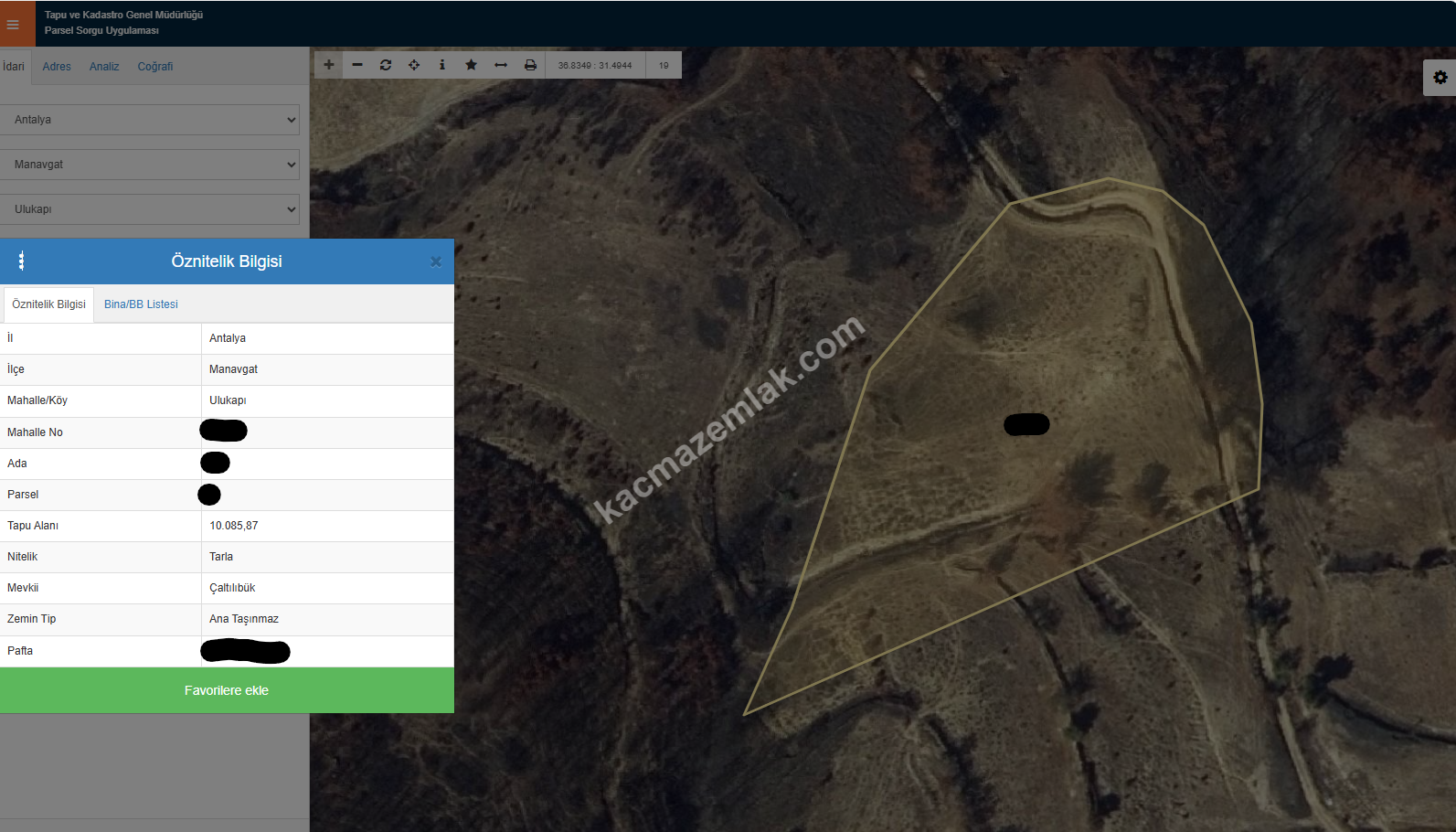This screenshot has height=832, width=1456.
Task: Click the print map icon
Action: point(530,65)
